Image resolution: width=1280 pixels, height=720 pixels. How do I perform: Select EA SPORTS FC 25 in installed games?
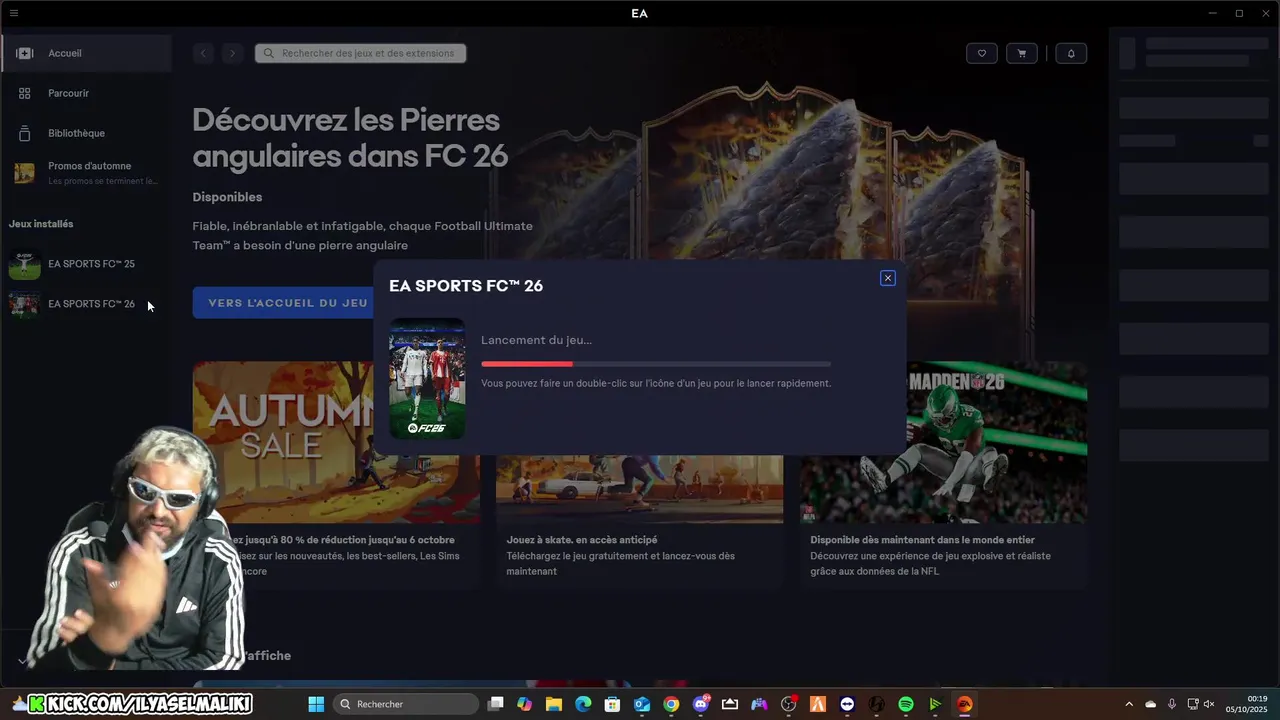(86, 264)
